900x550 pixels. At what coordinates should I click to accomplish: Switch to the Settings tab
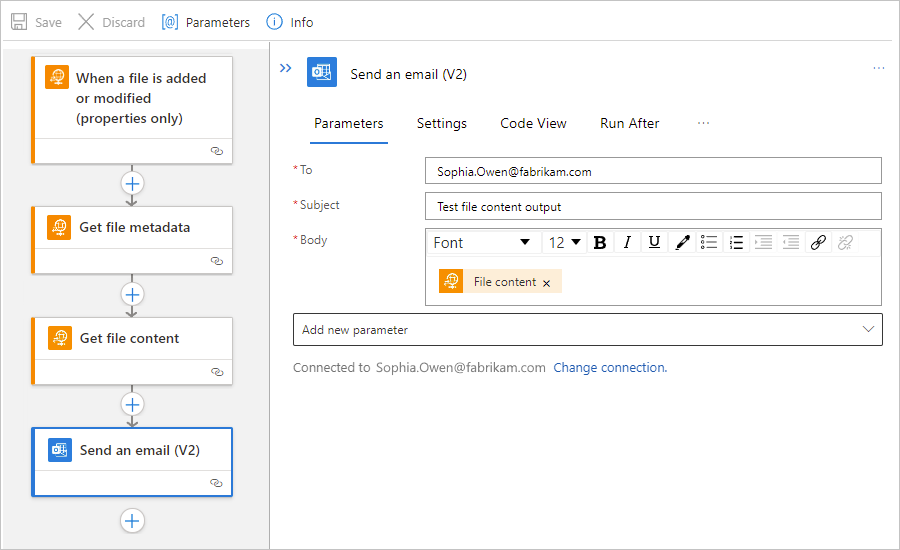[x=441, y=123]
